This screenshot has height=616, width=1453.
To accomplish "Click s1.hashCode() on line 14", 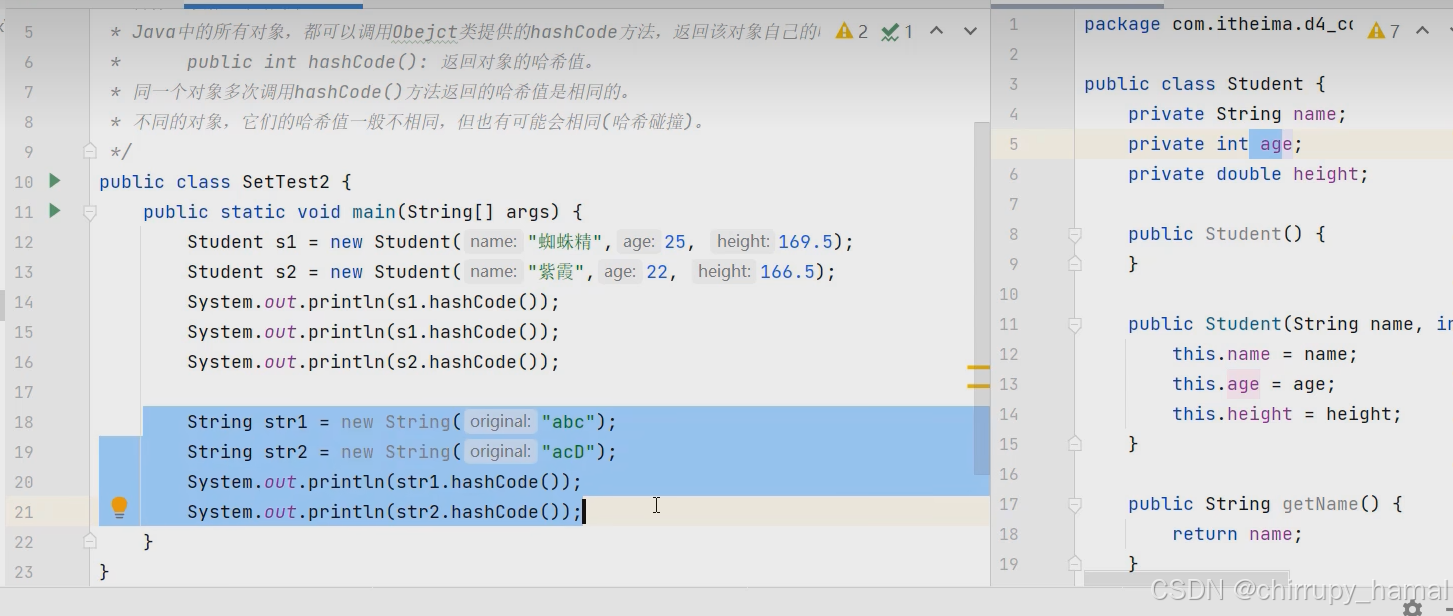I will click(x=473, y=302).
